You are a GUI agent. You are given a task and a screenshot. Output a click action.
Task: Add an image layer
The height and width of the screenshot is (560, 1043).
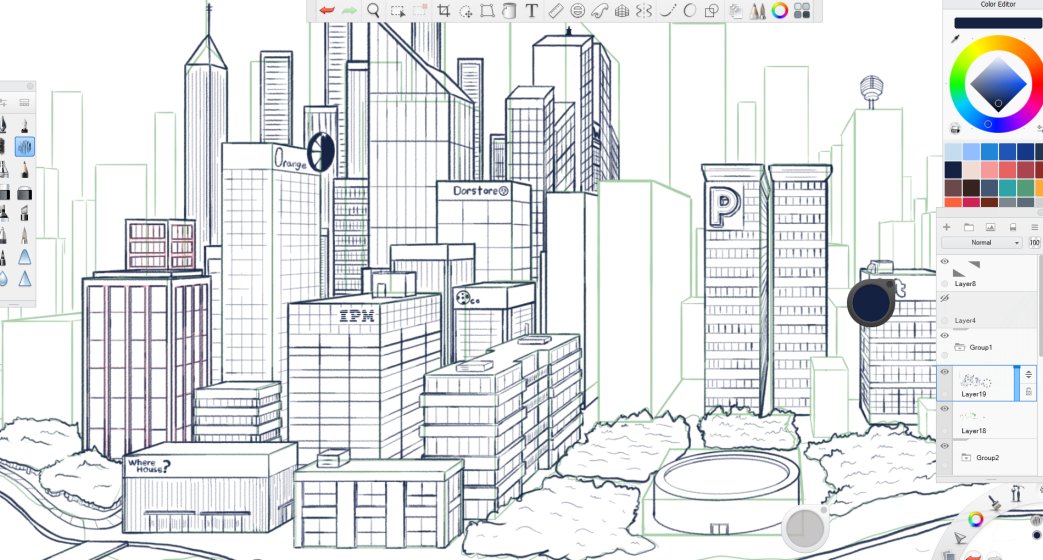(x=990, y=227)
